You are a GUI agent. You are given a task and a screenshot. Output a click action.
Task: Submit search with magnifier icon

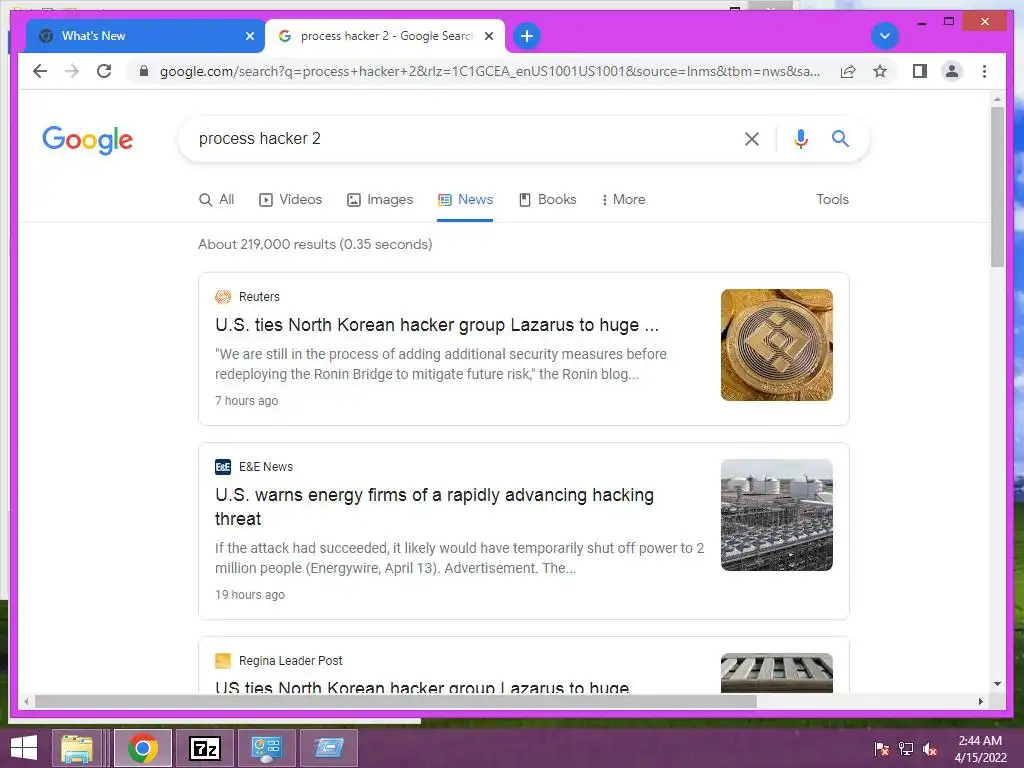point(840,138)
